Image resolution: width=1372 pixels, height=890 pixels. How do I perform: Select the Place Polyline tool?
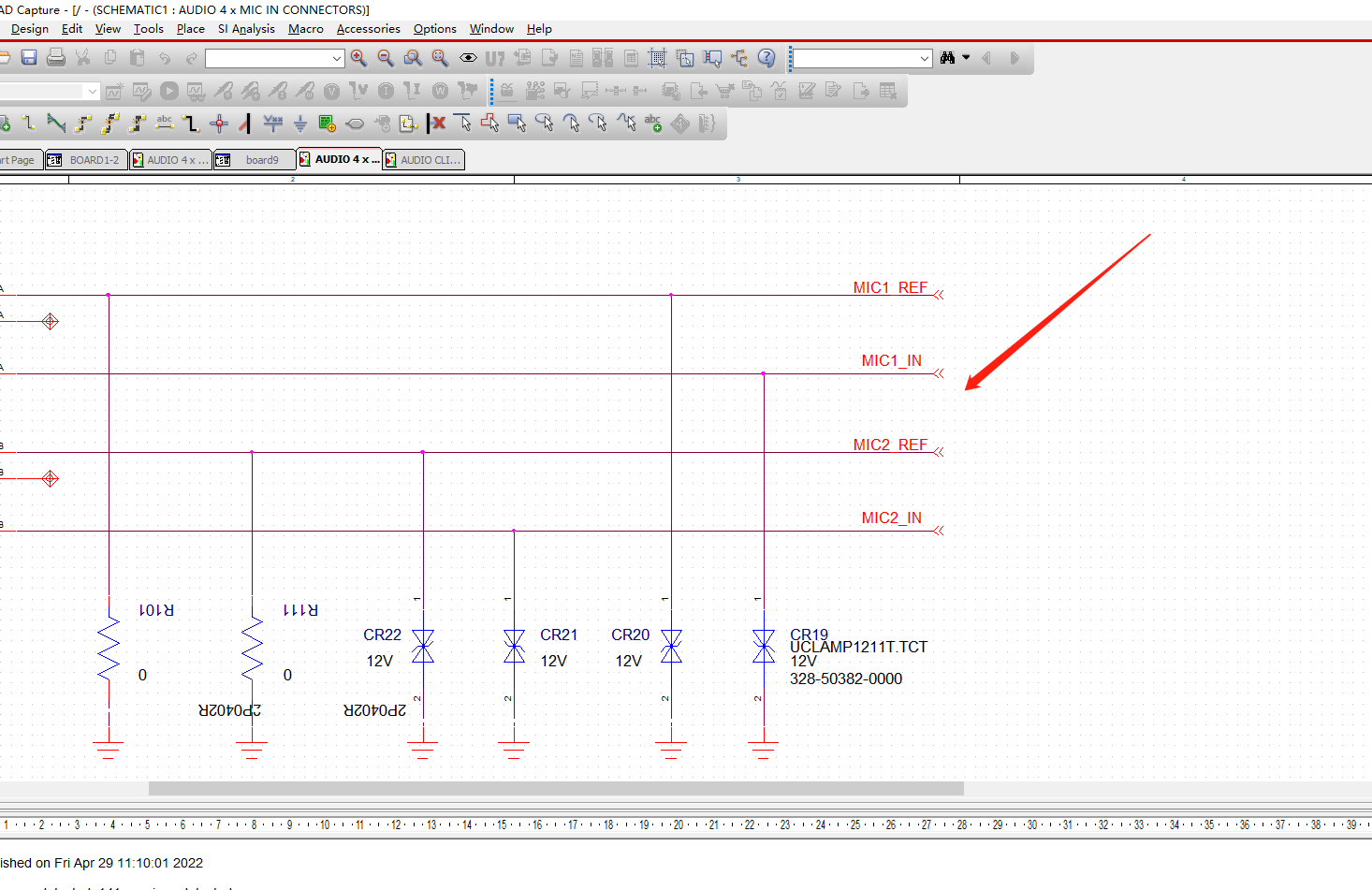pos(490,124)
